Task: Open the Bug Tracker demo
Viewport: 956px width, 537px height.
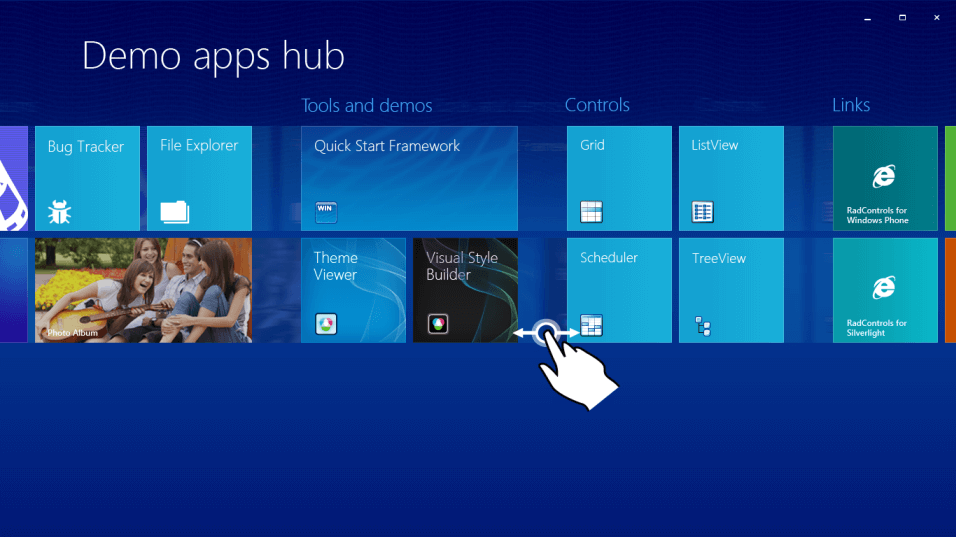Action: 87,179
